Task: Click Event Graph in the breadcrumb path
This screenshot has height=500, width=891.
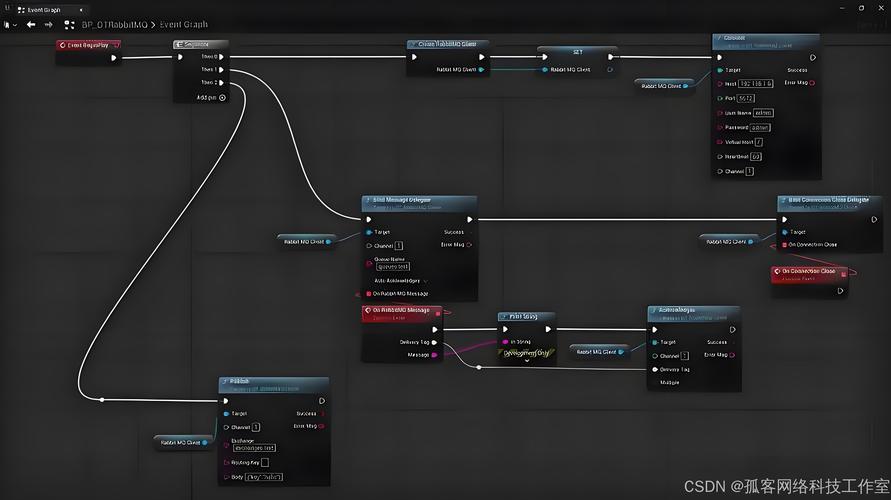Action: tap(183, 24)
